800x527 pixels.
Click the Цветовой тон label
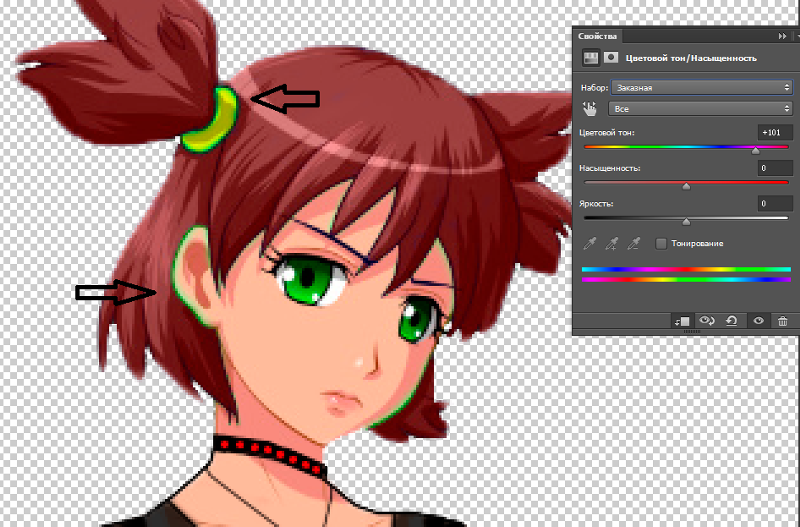coord(607,133)
